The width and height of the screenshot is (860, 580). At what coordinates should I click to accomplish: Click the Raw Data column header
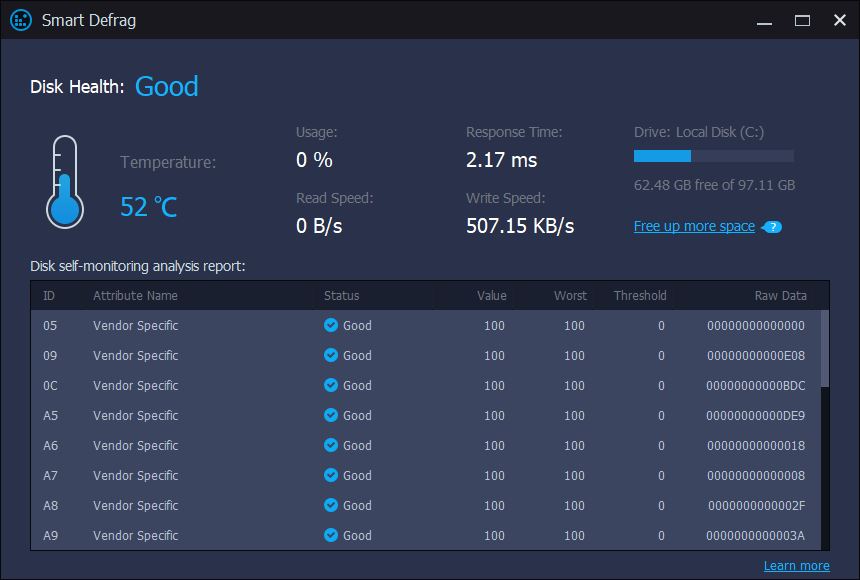[x=780, y=296]
